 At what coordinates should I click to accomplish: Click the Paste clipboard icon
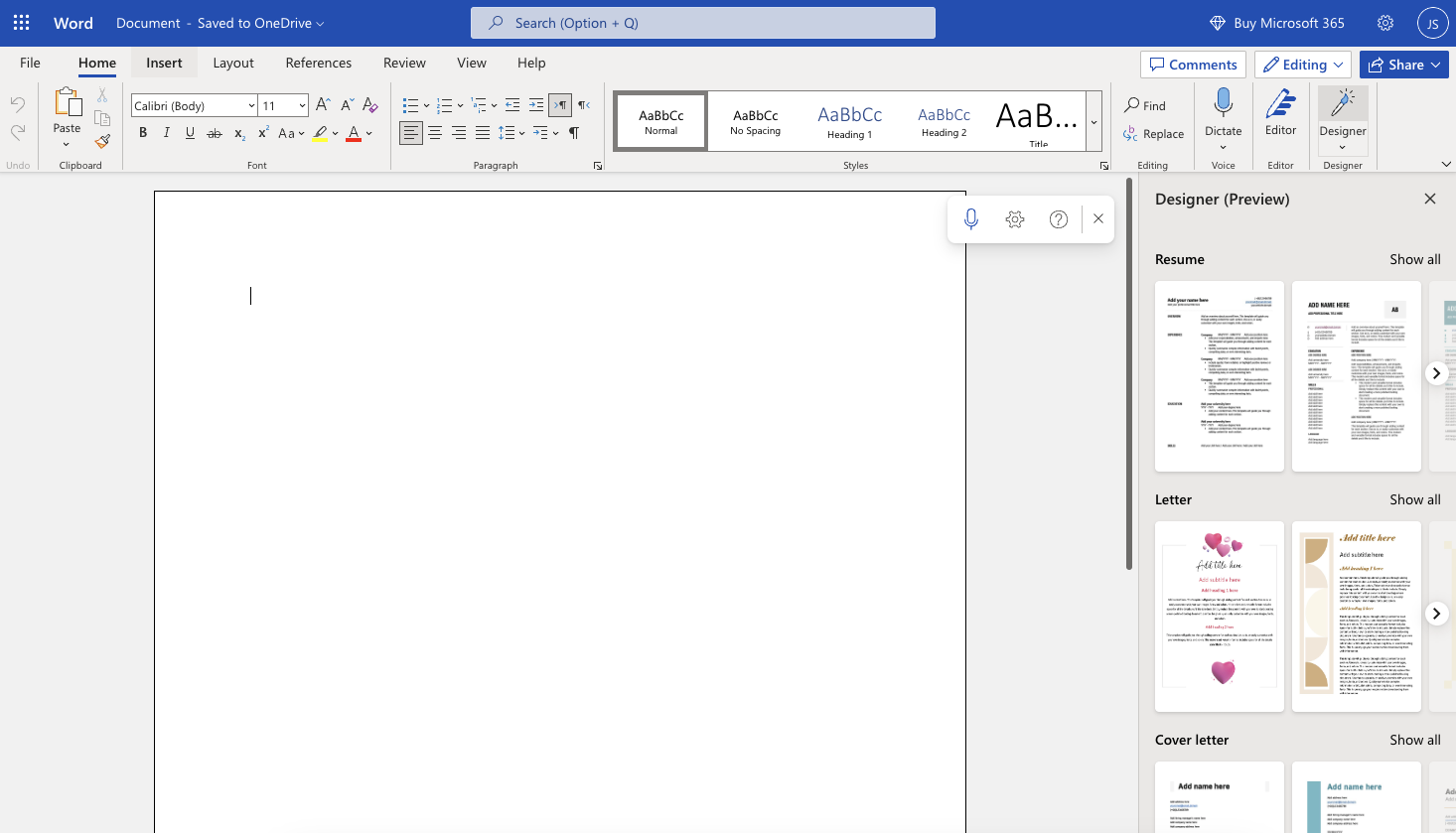[67, 102]
